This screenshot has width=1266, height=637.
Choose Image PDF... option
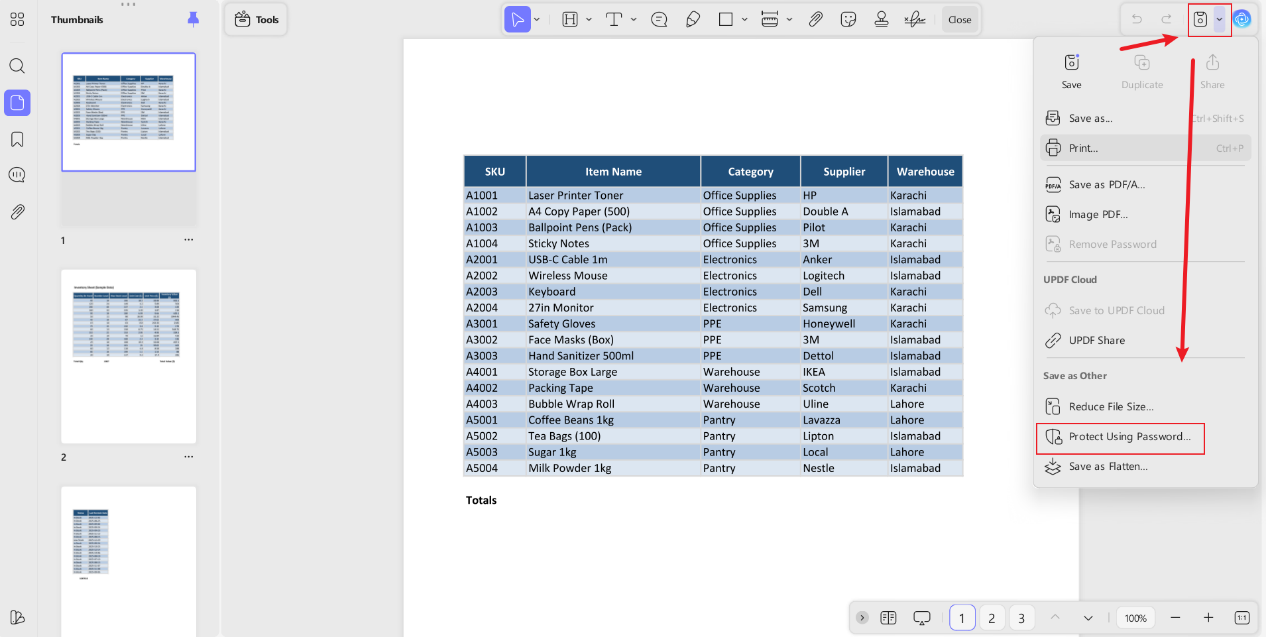coord(1145,214)
